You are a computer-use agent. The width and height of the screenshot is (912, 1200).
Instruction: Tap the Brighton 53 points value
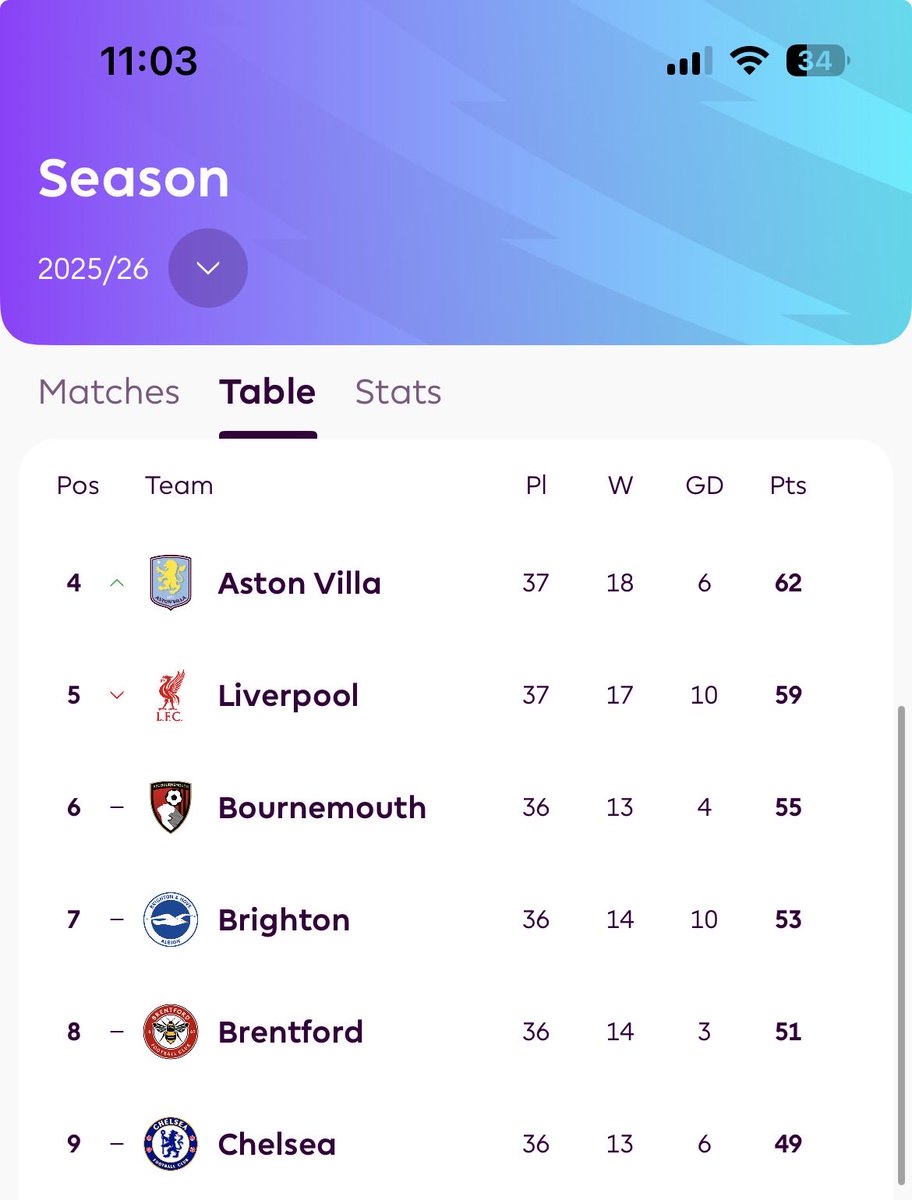coord(788,920)
